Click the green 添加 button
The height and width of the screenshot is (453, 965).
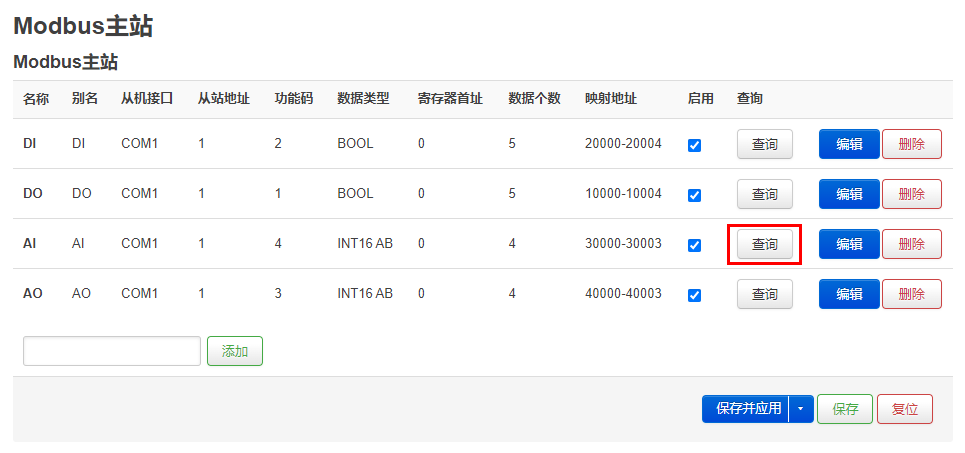[235, 351]
